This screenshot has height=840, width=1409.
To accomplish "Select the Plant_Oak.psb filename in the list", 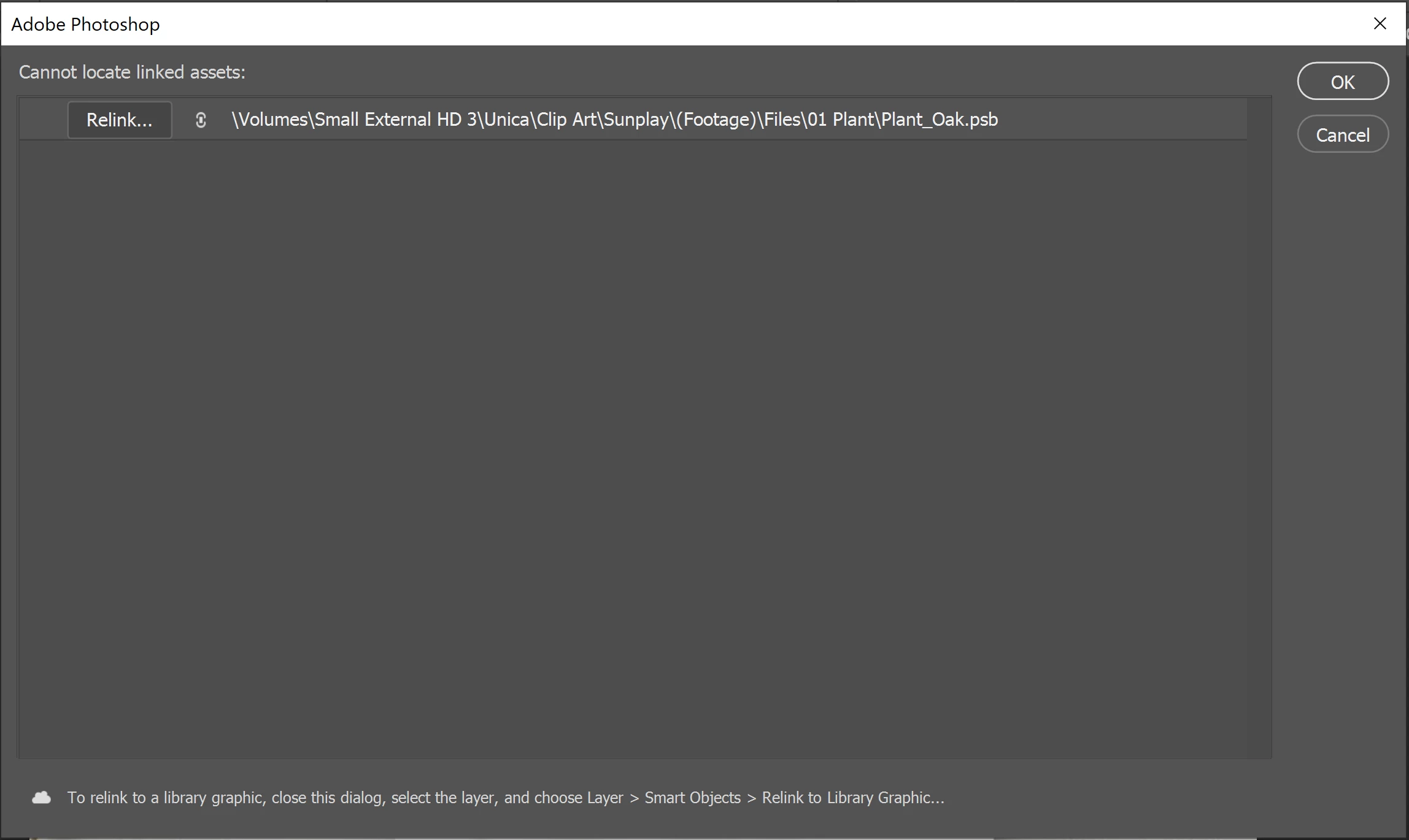I will click(940, 119).
